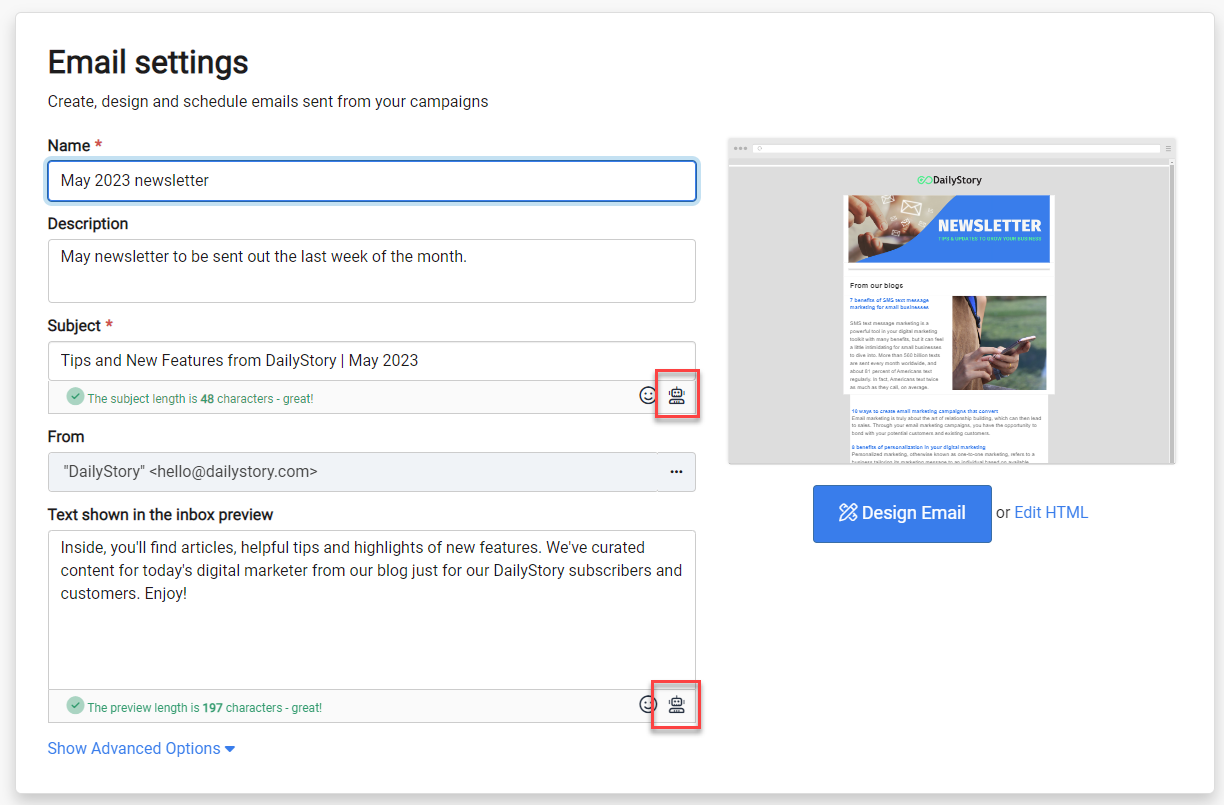This screenshot has width=1224, height=805.
Task: Click green checkmark beside subject length message
Action: (75, 397)
